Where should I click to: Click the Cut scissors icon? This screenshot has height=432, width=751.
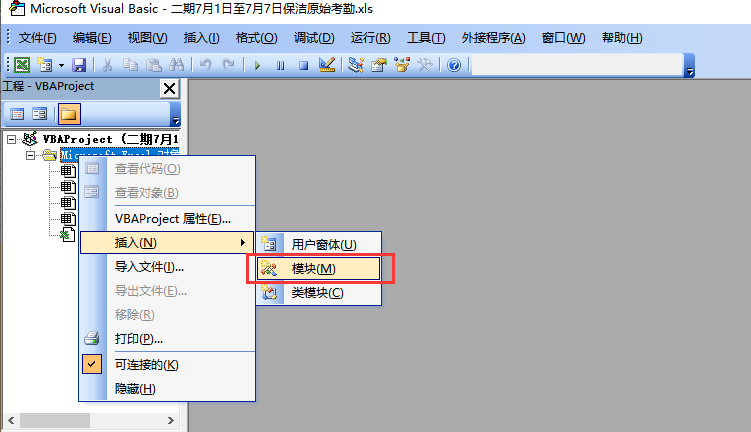point(108,65)
